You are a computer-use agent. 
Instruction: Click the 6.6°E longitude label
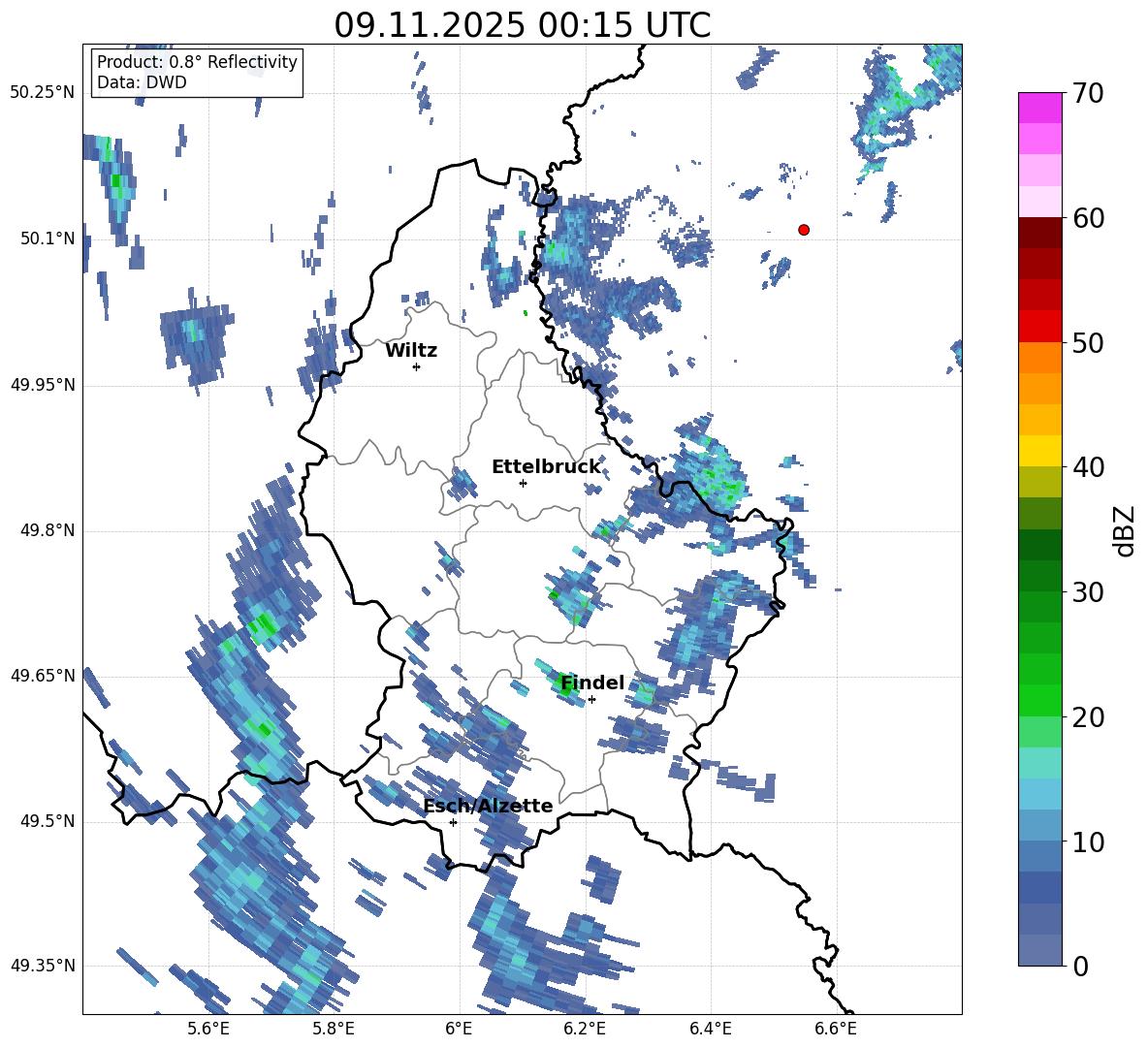click(836, 1029)
